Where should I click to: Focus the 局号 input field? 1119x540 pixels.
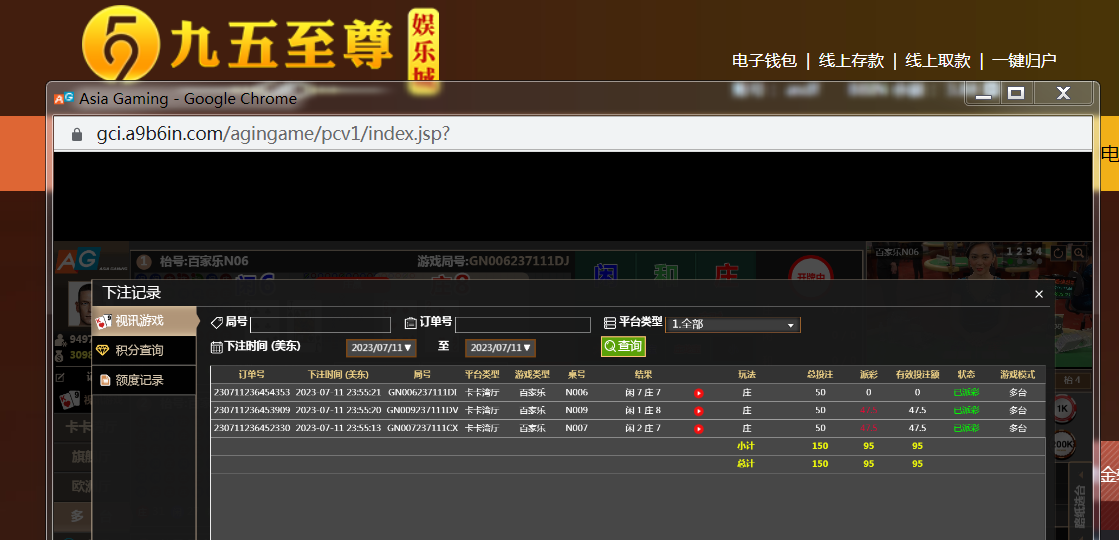click(320, 325)
